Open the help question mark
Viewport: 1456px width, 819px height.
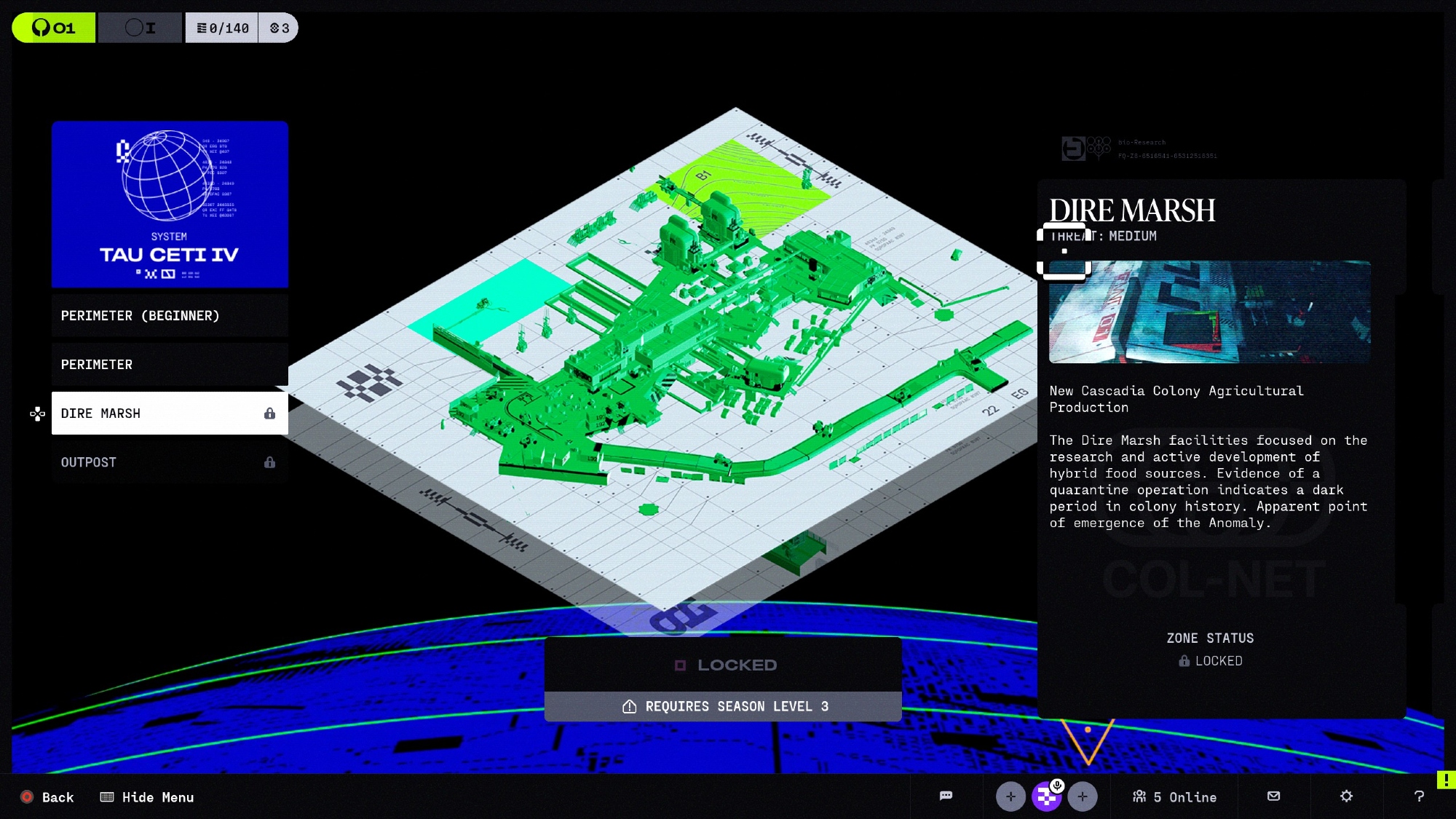click(1419, 796)
